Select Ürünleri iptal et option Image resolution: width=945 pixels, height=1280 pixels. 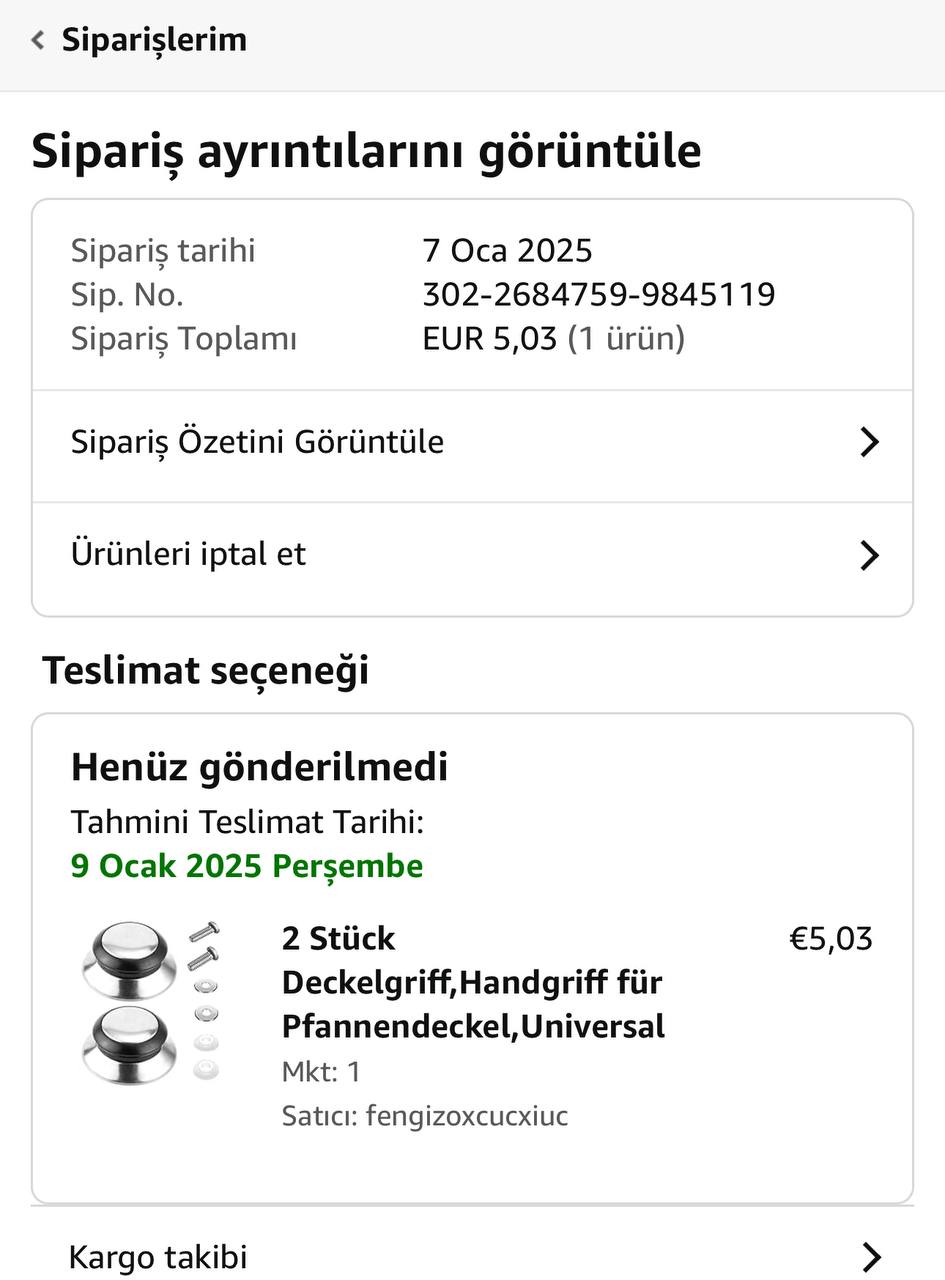pyautogui.click(x=189, y=554)
